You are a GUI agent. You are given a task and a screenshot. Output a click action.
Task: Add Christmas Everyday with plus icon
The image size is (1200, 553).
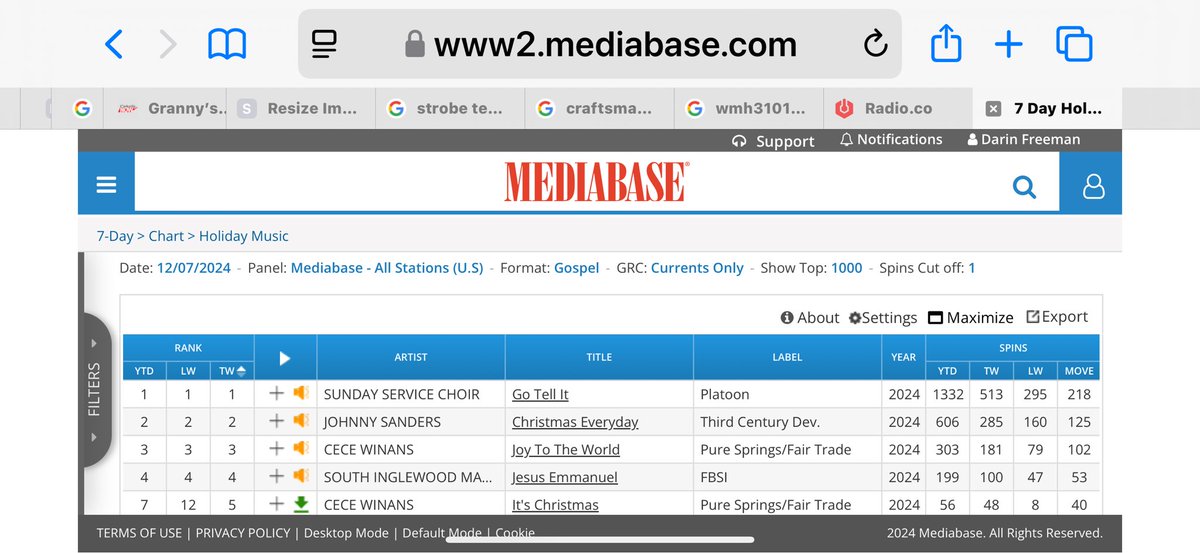[277, 421]
